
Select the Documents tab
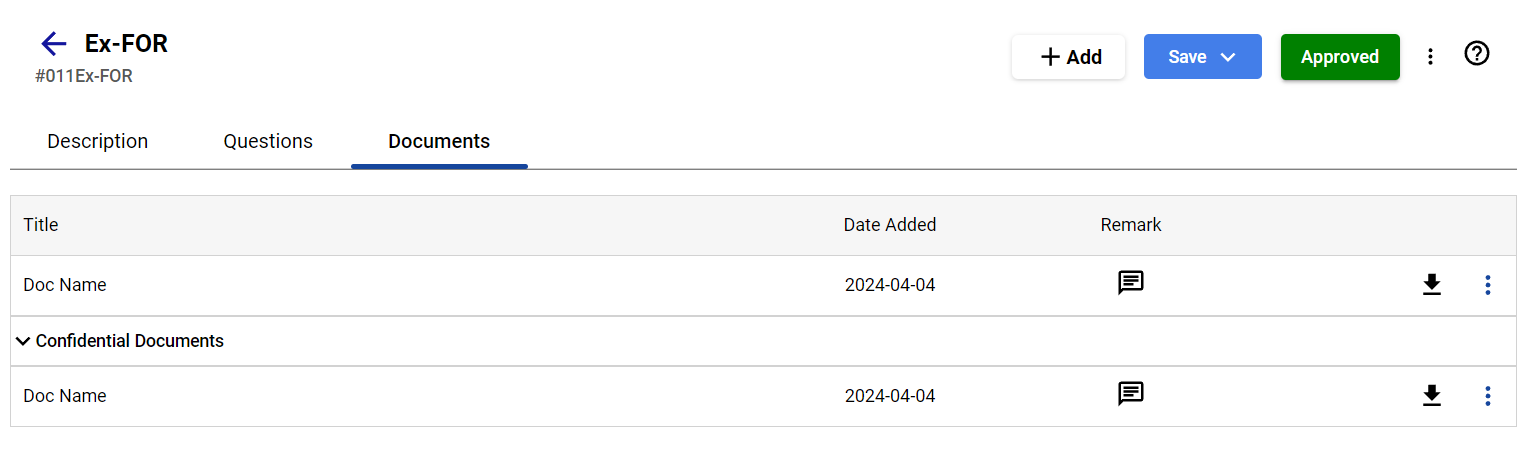point(439,141)
